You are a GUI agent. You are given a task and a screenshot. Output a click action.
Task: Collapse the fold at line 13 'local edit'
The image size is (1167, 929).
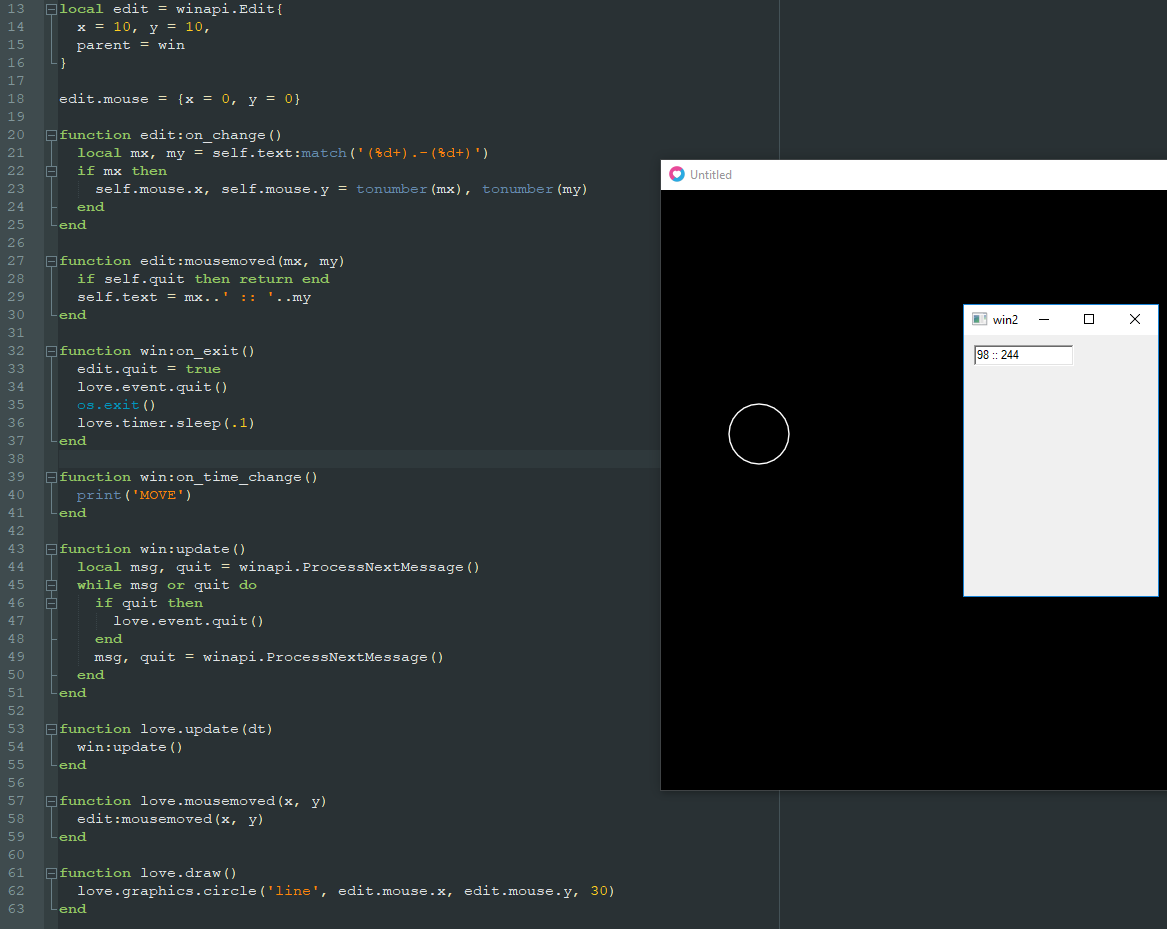coord(51,10)
